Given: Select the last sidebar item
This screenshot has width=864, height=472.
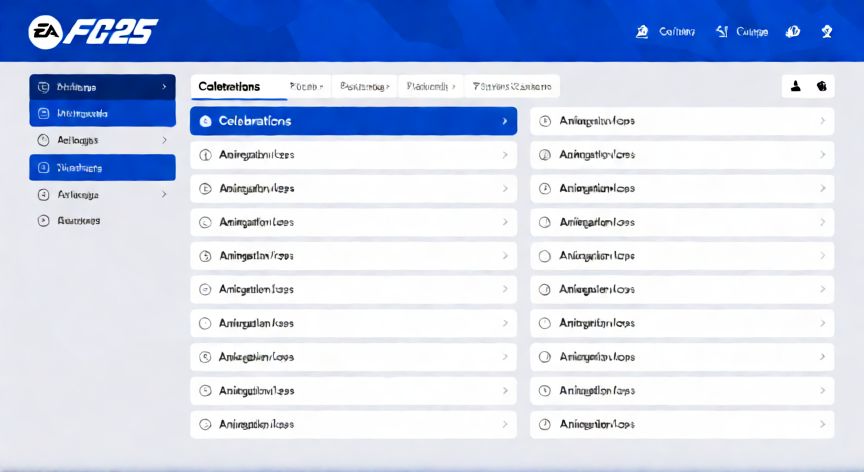Looking at the screenshot, I should coord(102,221).
